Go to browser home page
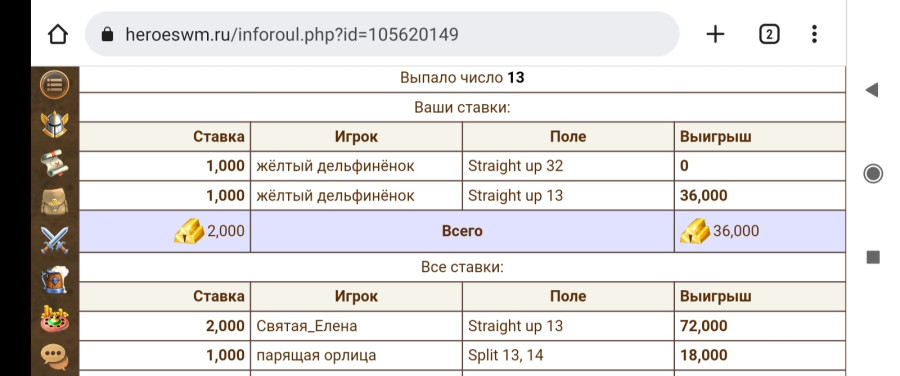Image resolution: width=900 pixels, height=376 pixels. click(58, 34)
